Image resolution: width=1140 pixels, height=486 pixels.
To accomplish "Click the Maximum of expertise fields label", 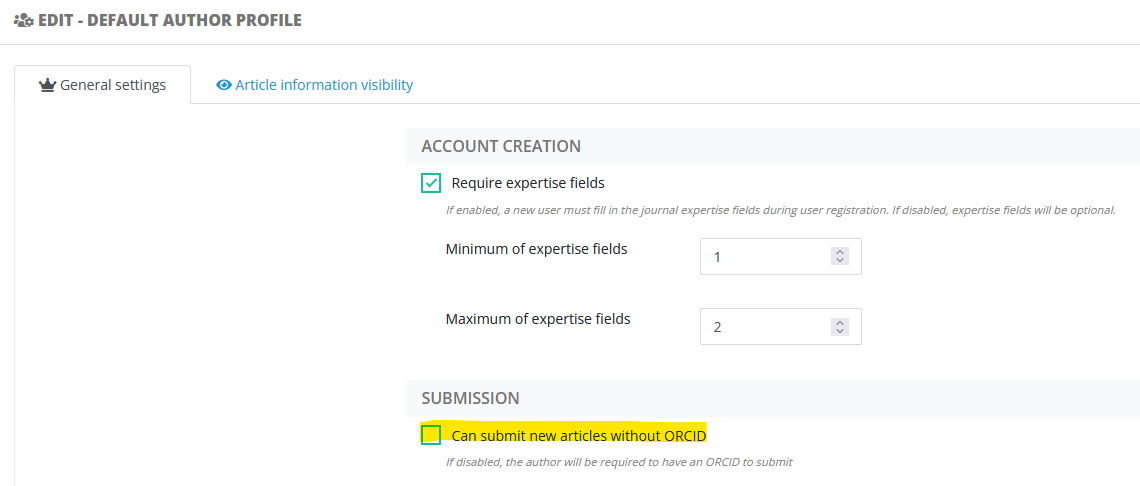I will coord(538,319).
